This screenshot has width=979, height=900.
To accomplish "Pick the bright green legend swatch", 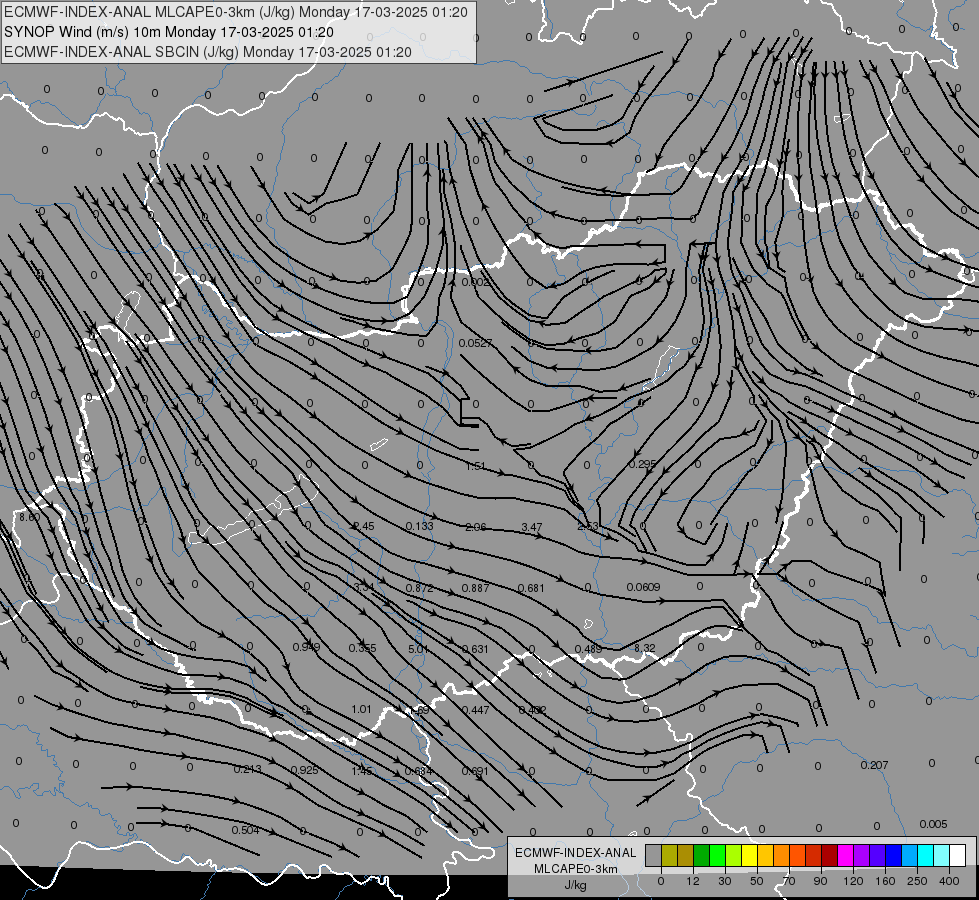I will [x=717, y=855].
